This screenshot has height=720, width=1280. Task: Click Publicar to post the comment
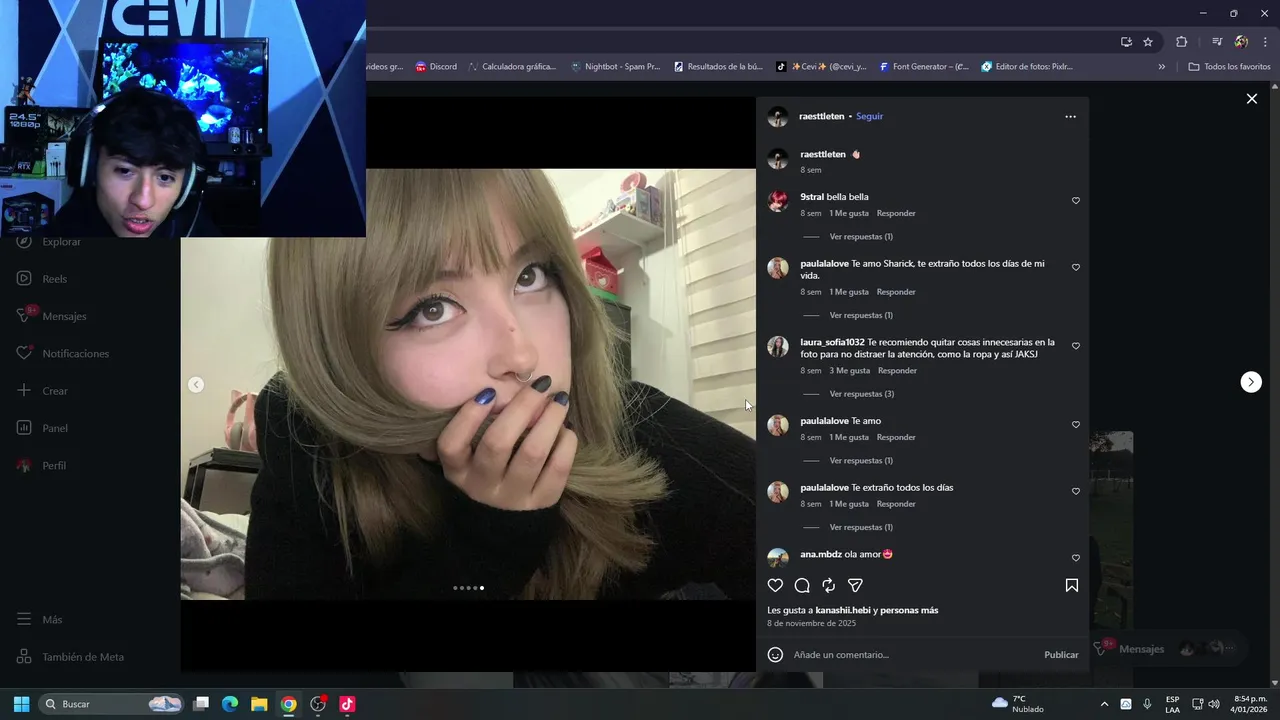click(1061, 655)
